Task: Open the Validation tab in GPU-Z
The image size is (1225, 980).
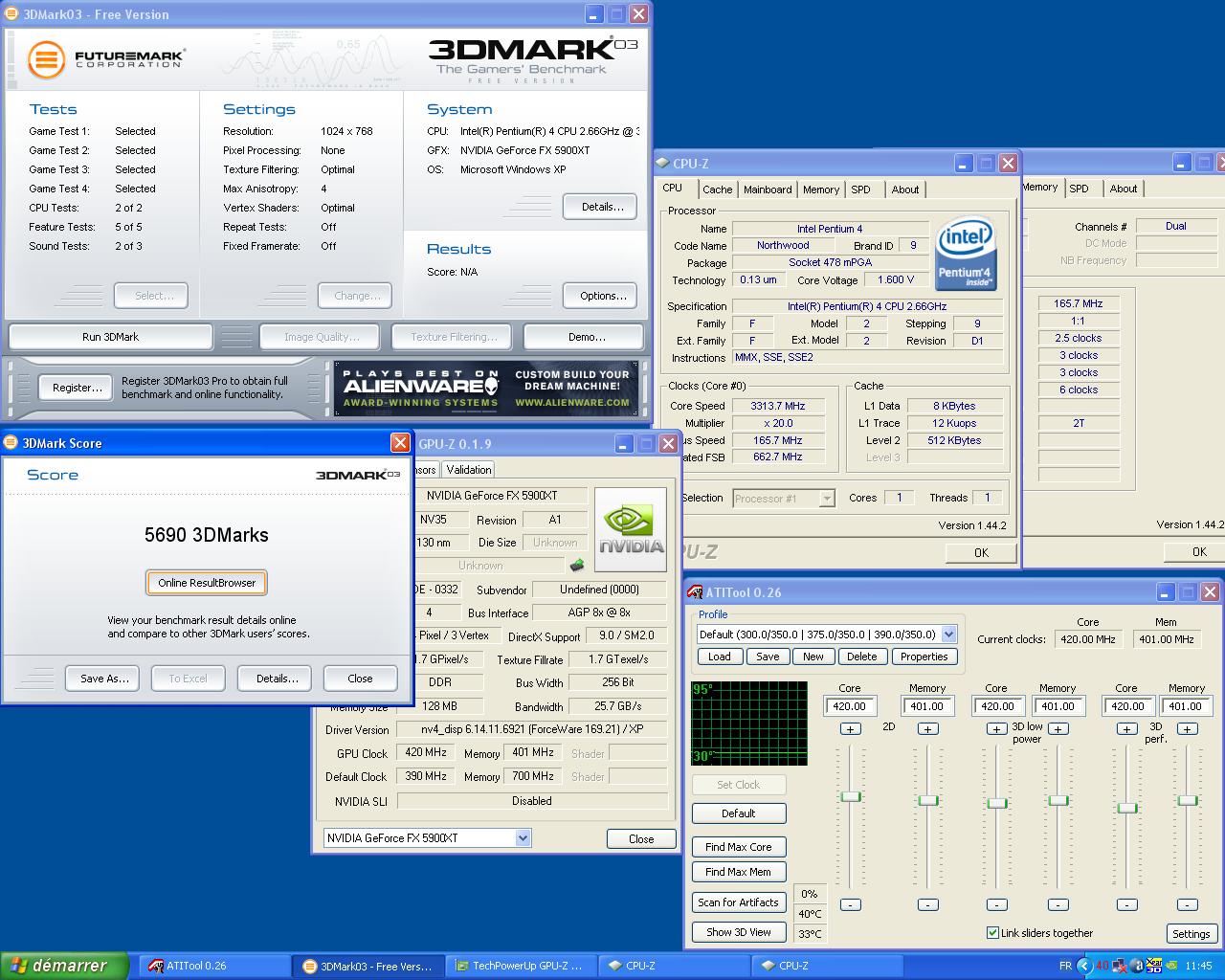Action: point(469,469)
